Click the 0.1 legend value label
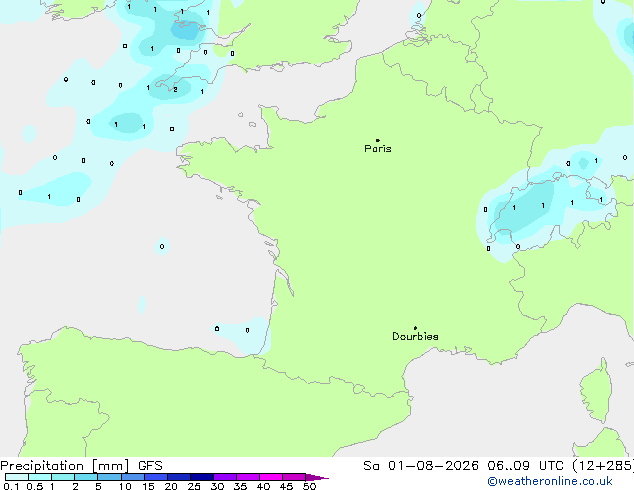 point(11,486)
